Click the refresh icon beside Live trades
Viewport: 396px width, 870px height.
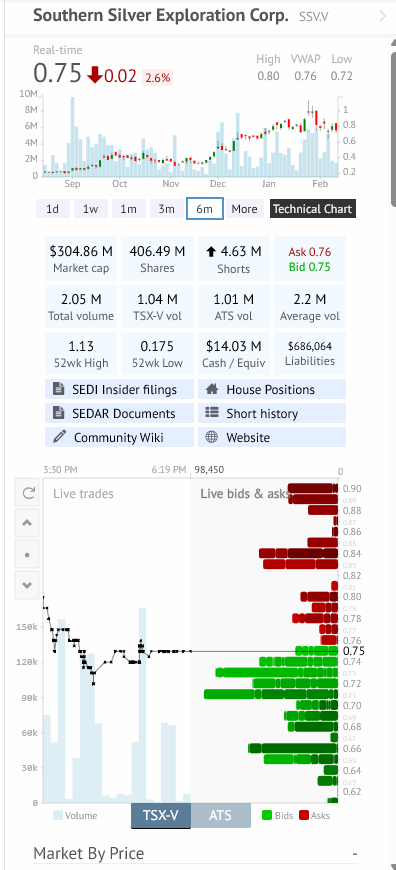pyautogui.click(x=27, y=493)
